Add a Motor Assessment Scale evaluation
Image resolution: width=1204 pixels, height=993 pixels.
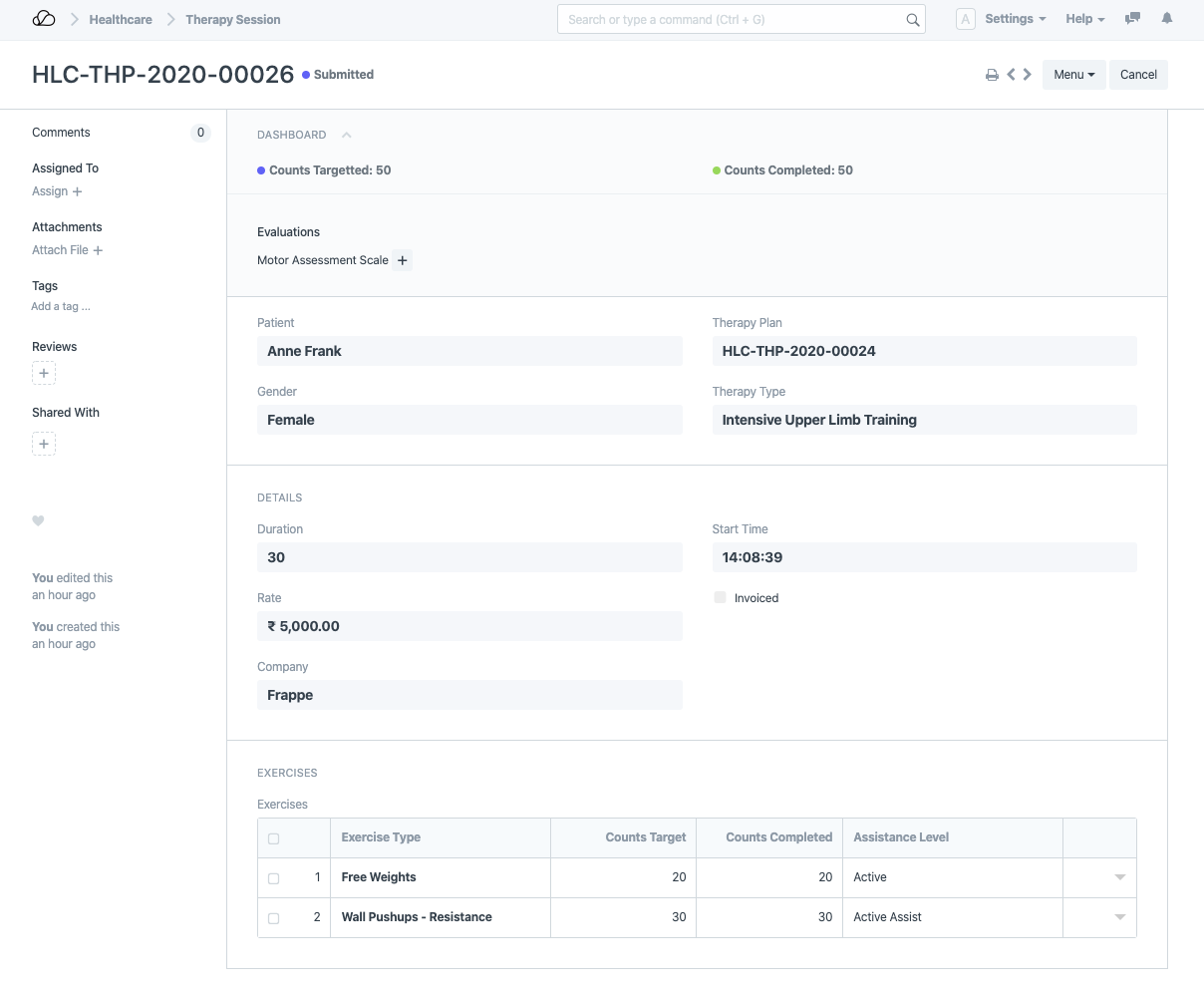click(x=402, y=260)
